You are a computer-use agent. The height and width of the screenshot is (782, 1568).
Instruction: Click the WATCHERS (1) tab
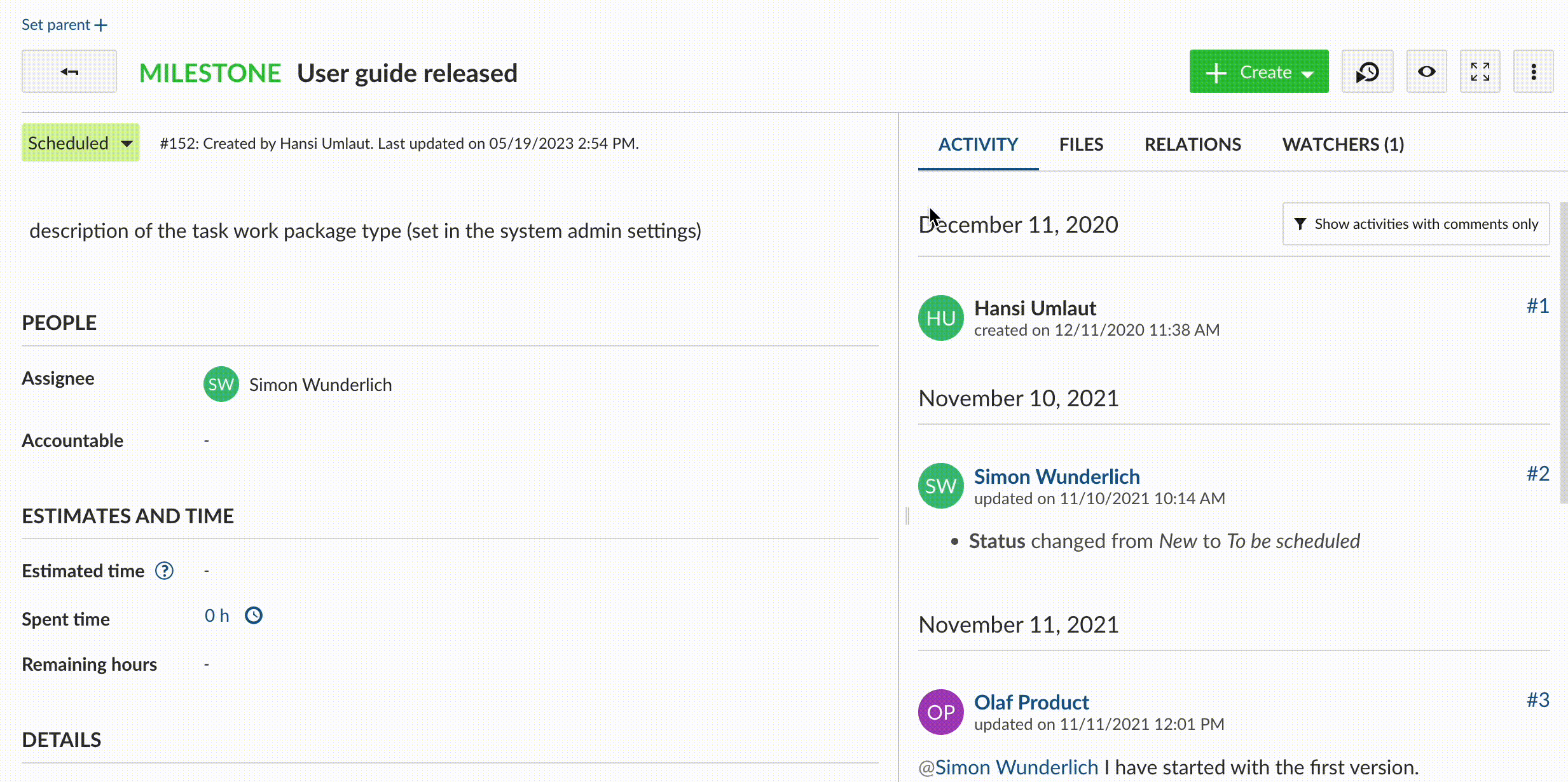pos(1344,143)
